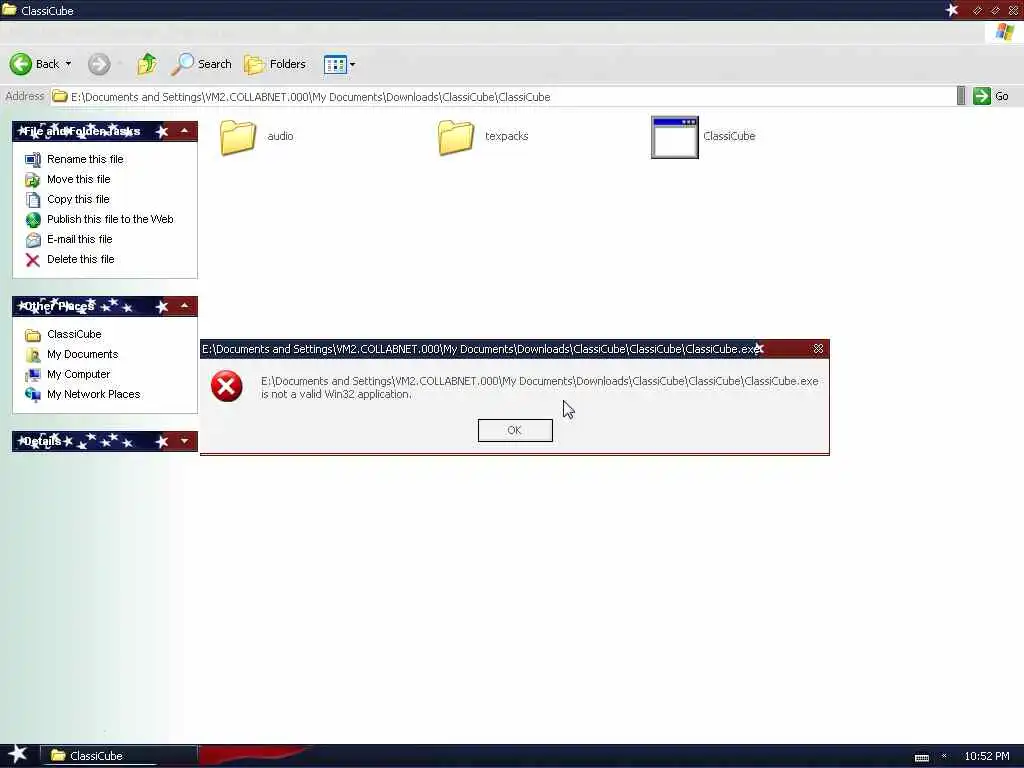Expand the Details panel

click(185, 441)
